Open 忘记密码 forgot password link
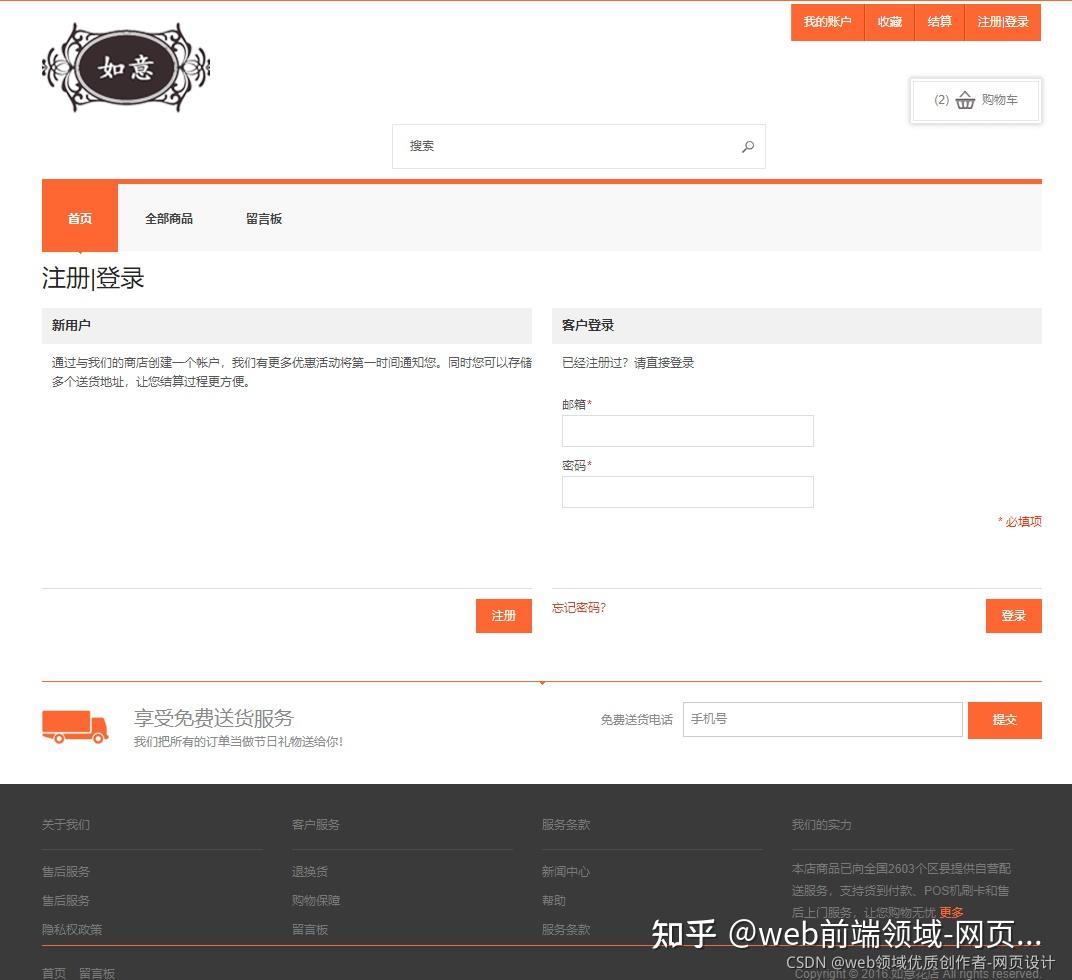1072x980 pixels. [x=578, y=607]
